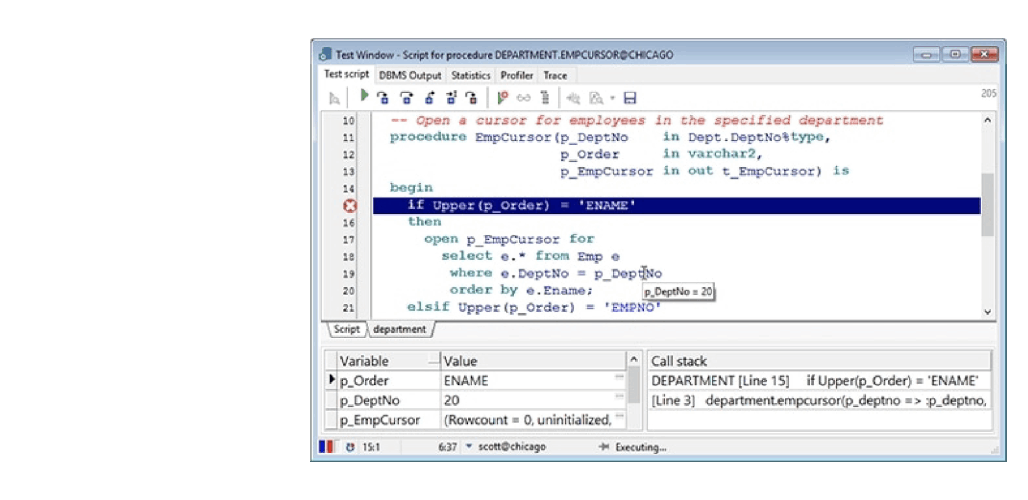1028x500 pixels.
Task: Open the ellipsis button in the p_EmpCursor row
Action: (620, 416)
